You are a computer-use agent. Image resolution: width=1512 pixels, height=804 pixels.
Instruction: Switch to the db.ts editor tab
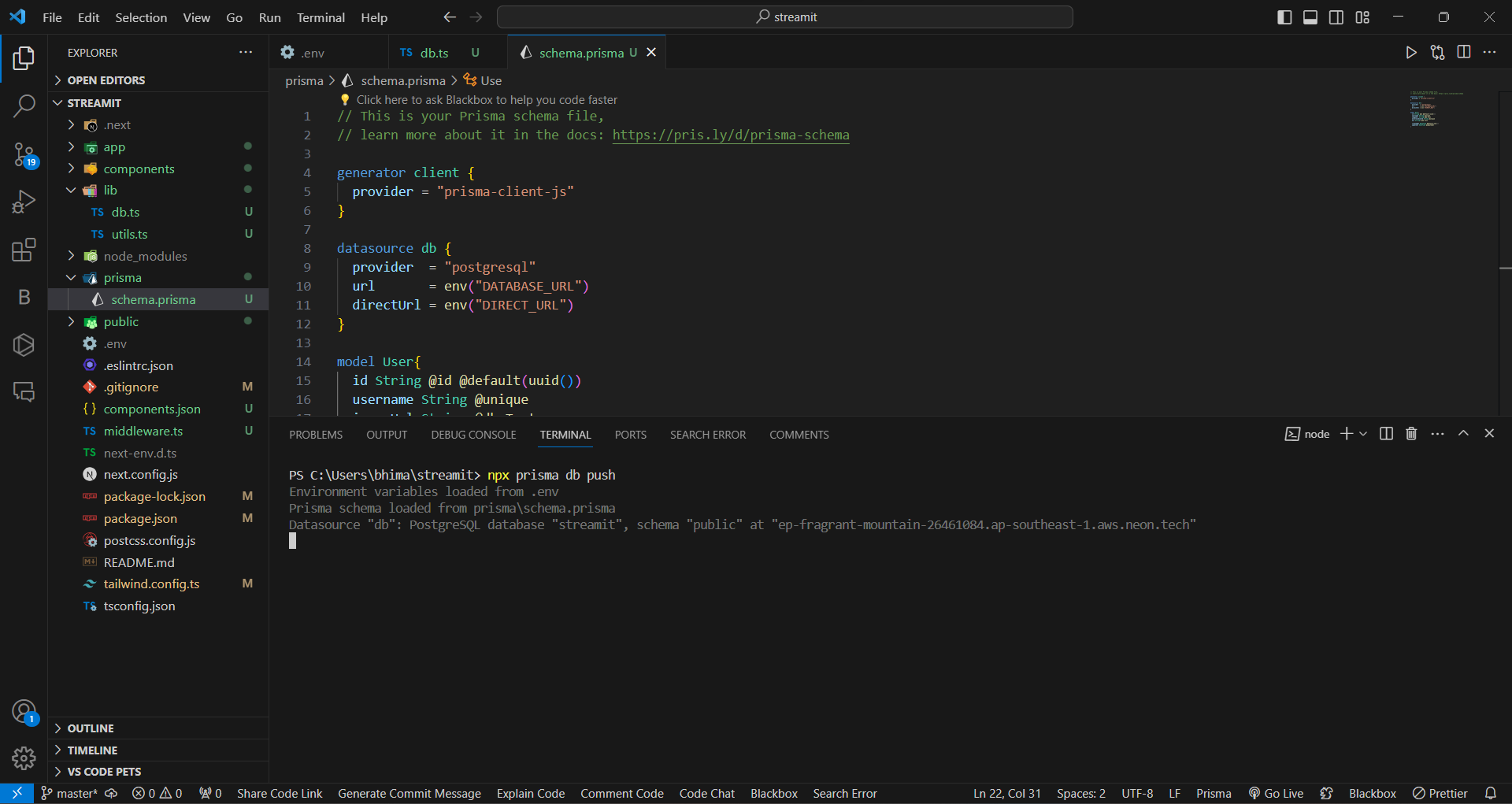[447, 53]
